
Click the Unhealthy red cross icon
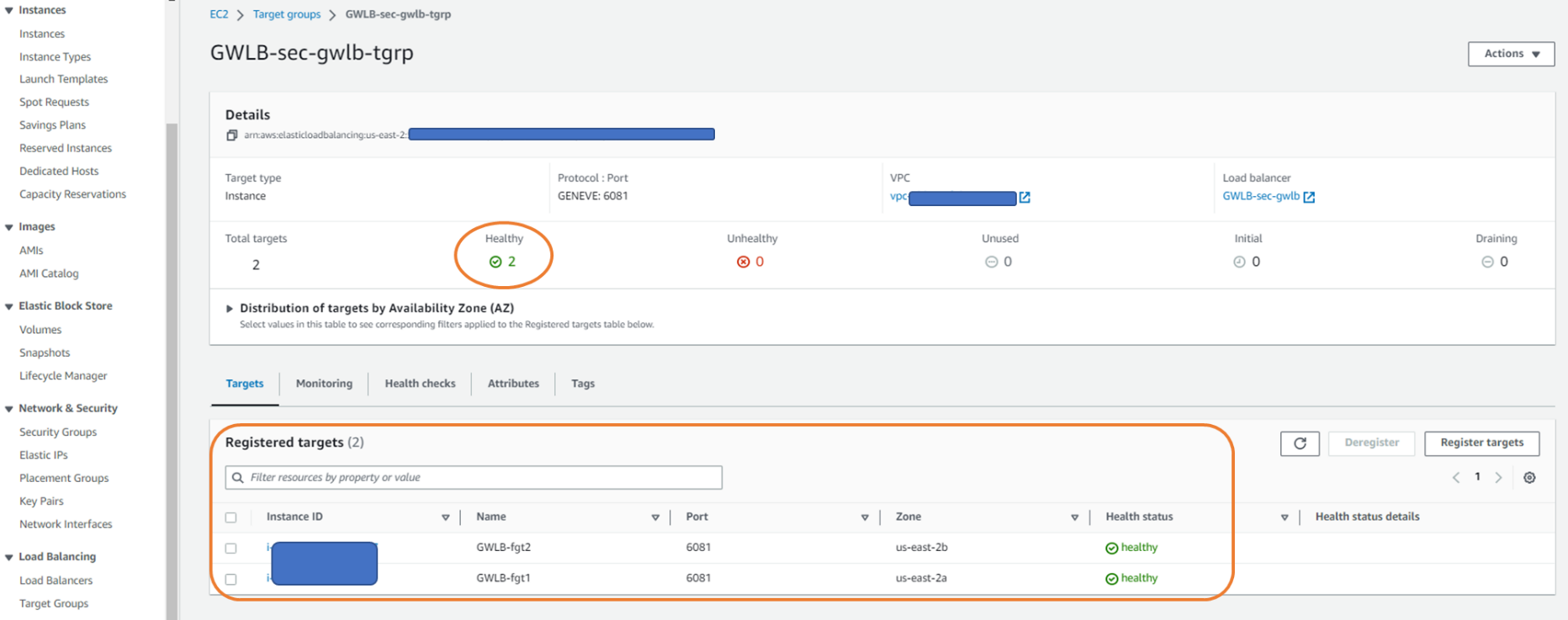coord(743,262)
